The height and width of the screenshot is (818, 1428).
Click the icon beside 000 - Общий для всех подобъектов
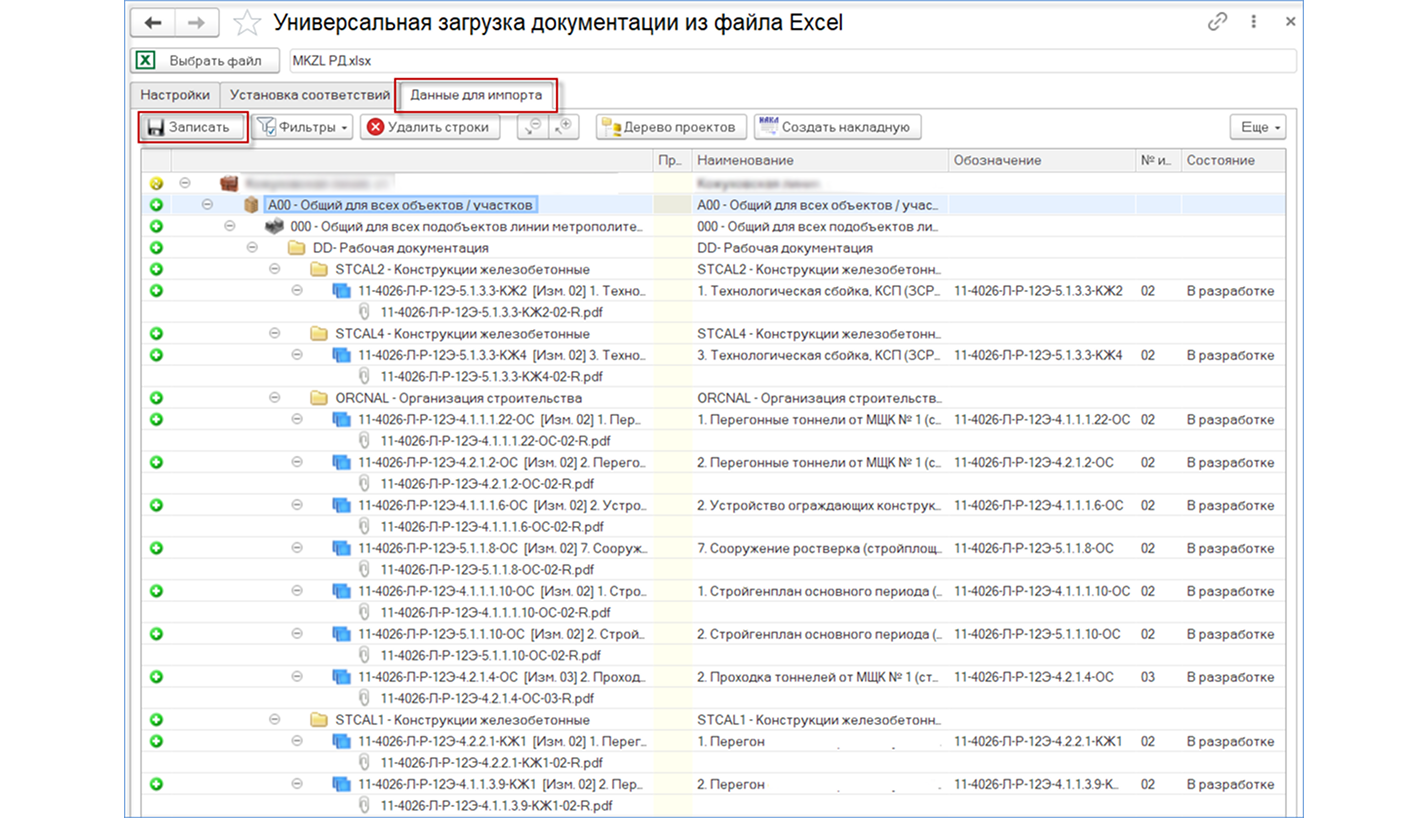[273, 227]
